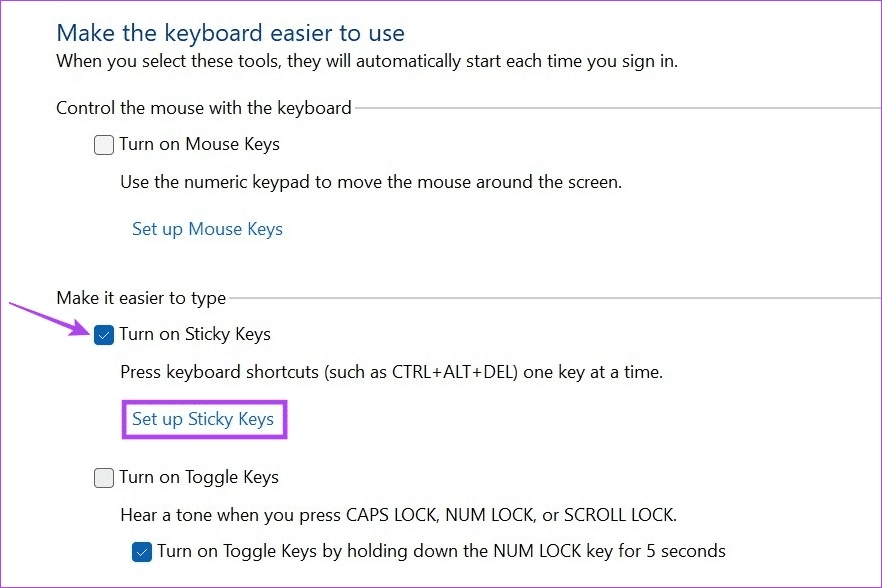Image resolution: width=882 pixels, height=588 pixels.
Task: Click the Turn on Sticky Keys label
Action: [195, 334]
